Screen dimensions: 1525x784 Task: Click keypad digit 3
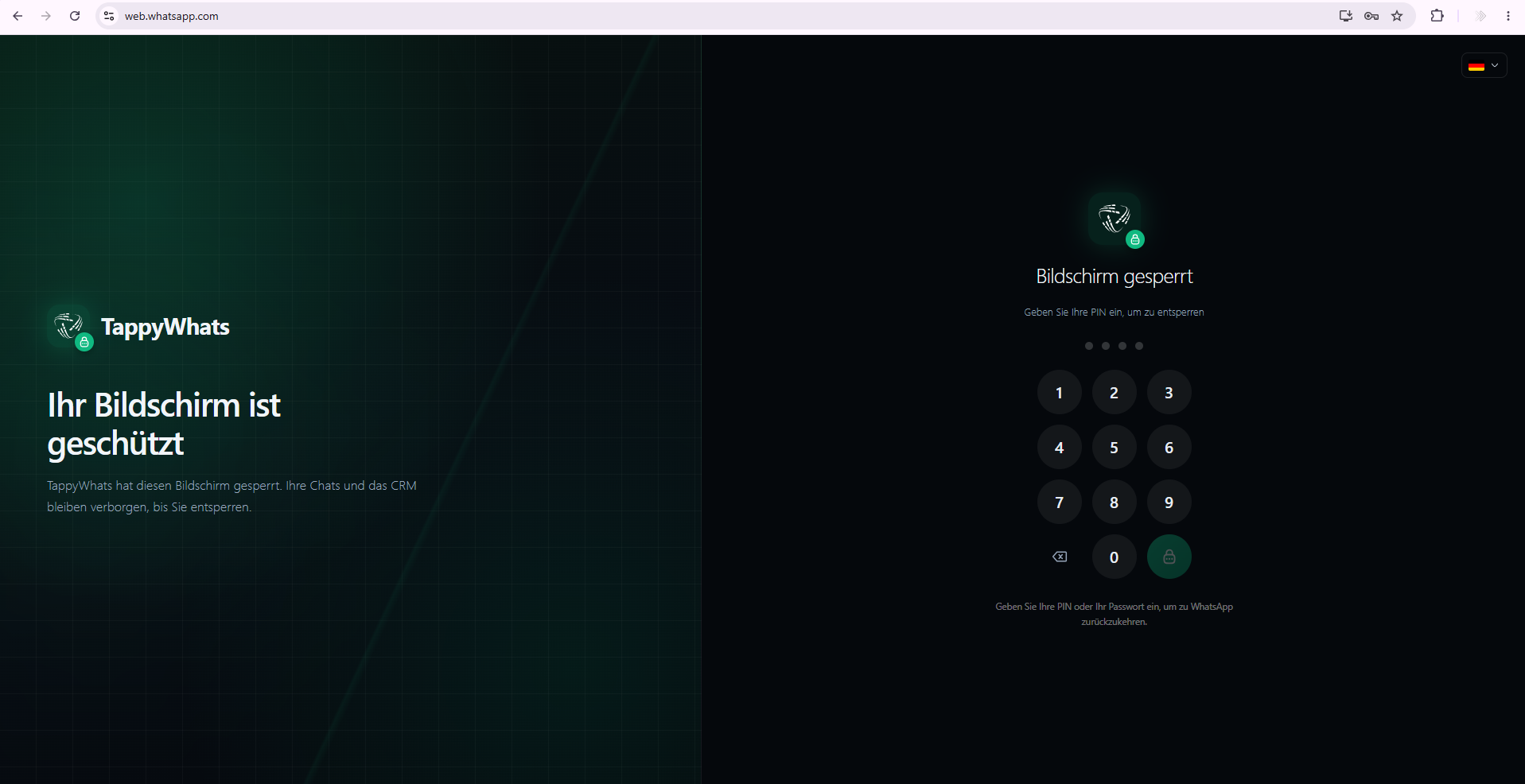click(1169, 392)
